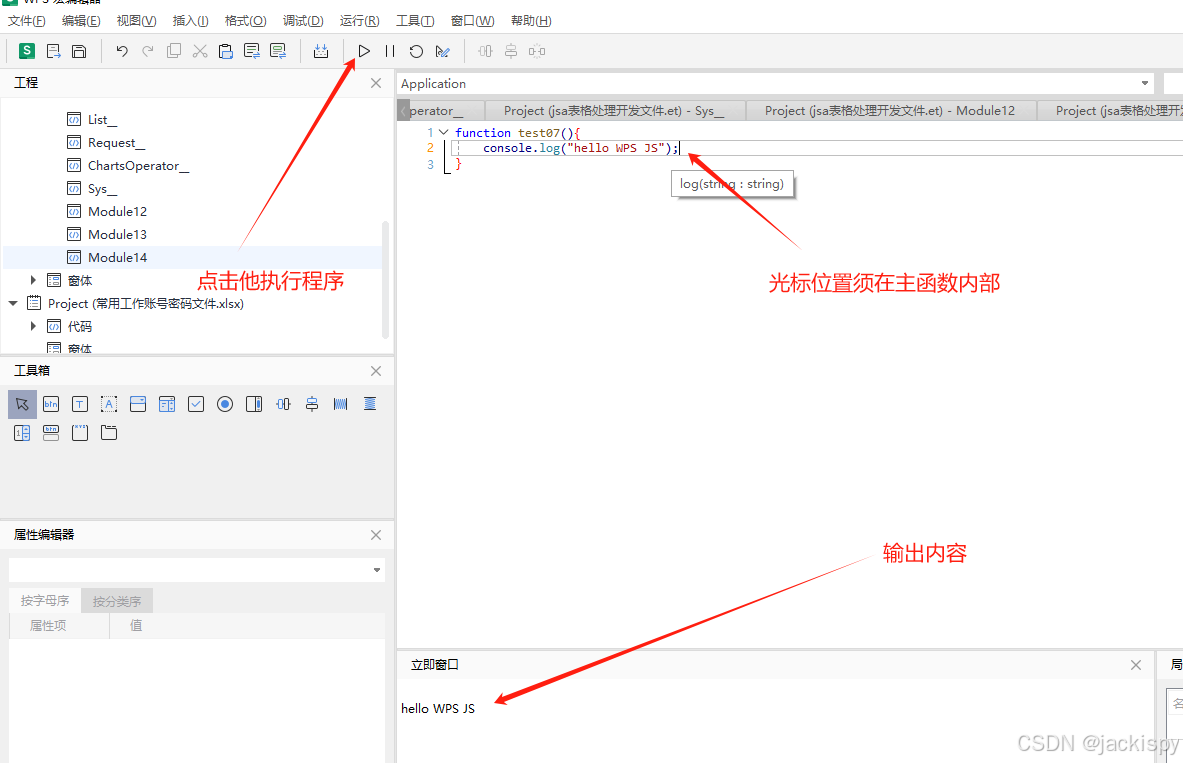Screen dimensions: 1183x763
Task: Select the stacked btn control in toolbox
Action: [x=51, y=432]
